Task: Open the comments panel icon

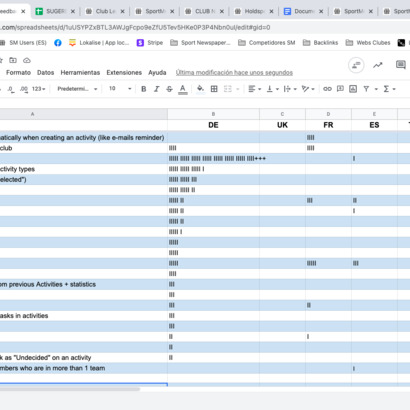Action: 400,65
